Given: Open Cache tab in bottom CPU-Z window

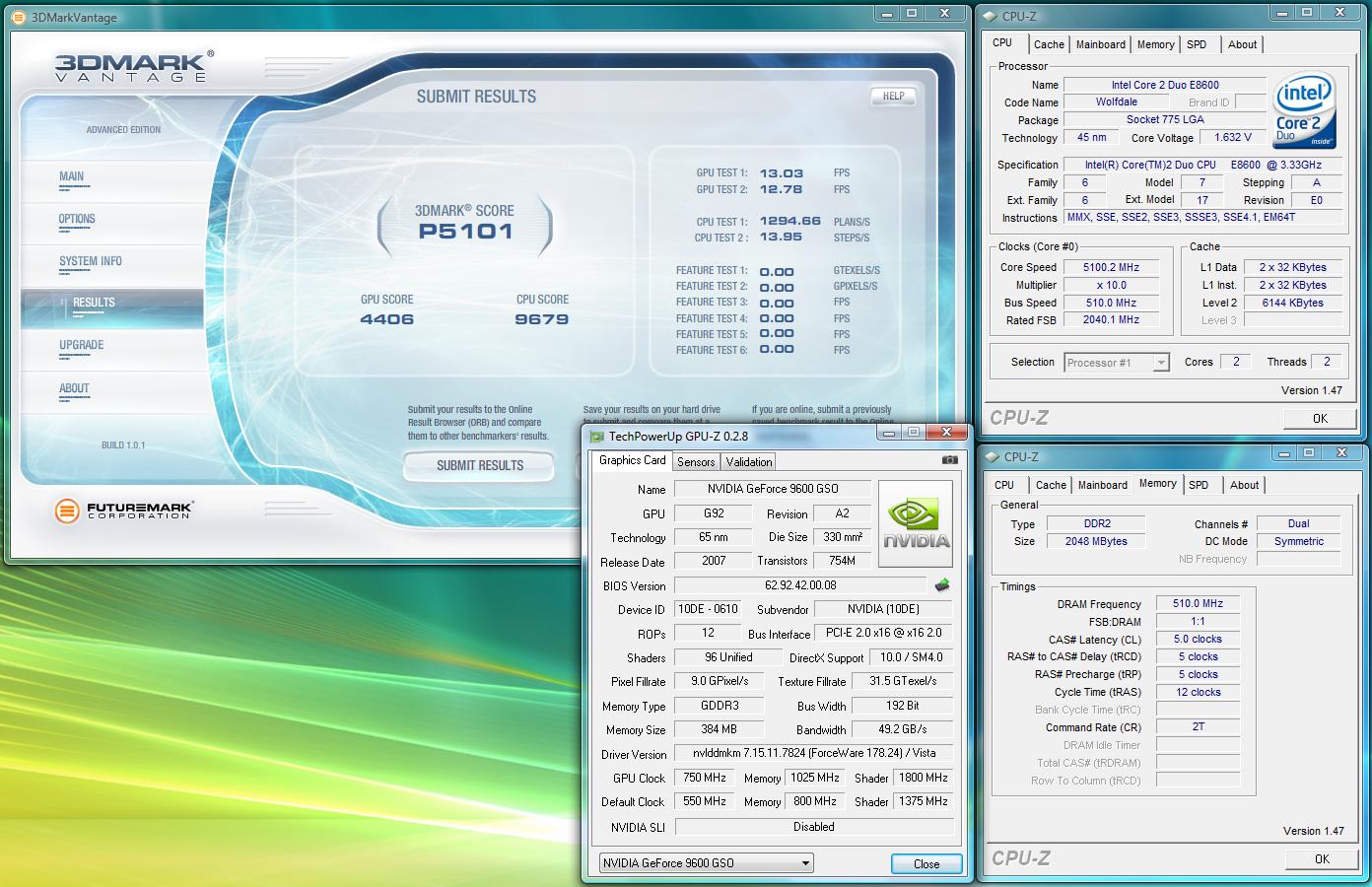Looking at the screenshot, I should point(1051,485).
